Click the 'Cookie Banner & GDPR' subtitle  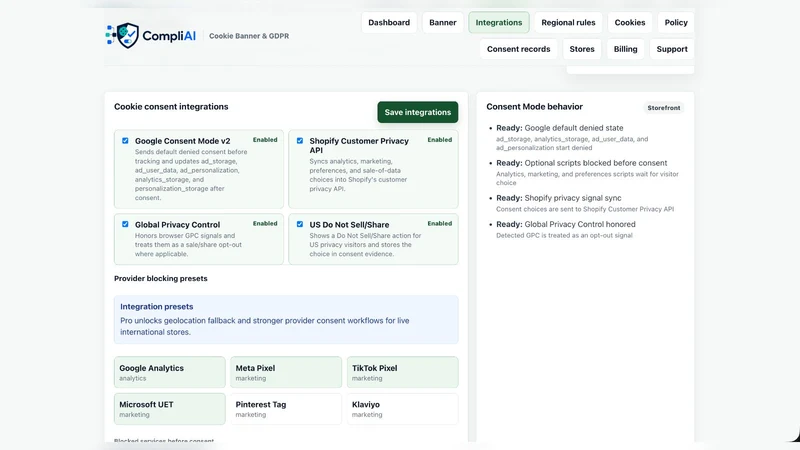[x=249, y=36]
